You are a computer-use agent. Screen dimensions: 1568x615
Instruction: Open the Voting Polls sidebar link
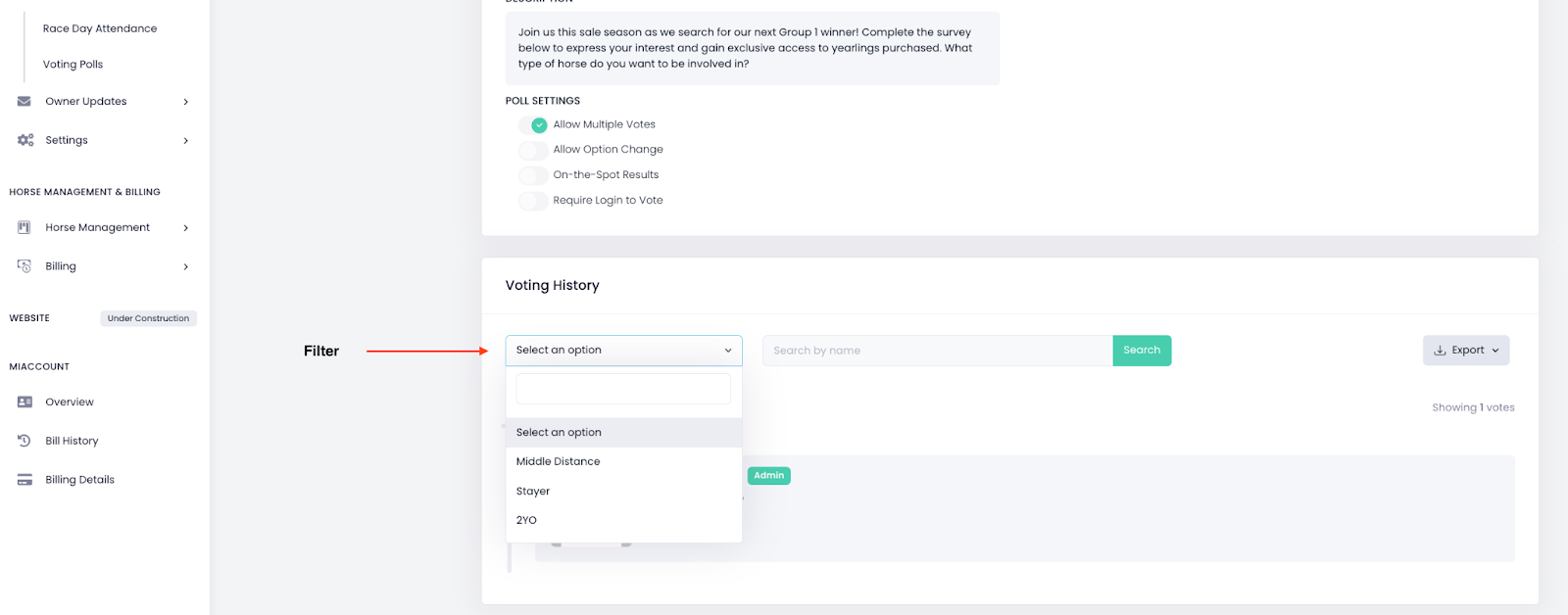coord(73,65)
